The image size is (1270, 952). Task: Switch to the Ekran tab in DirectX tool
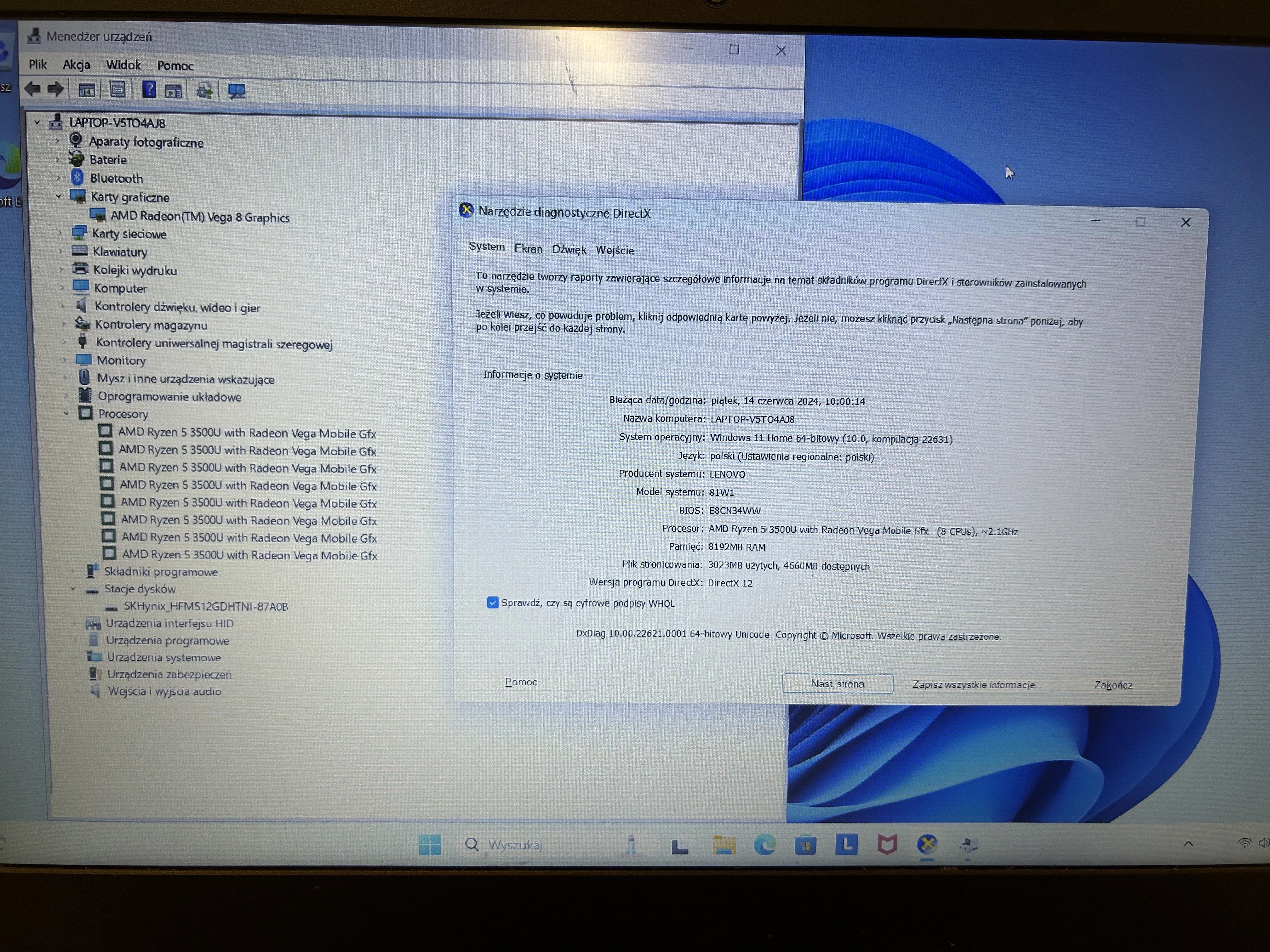tap(528, 248)
